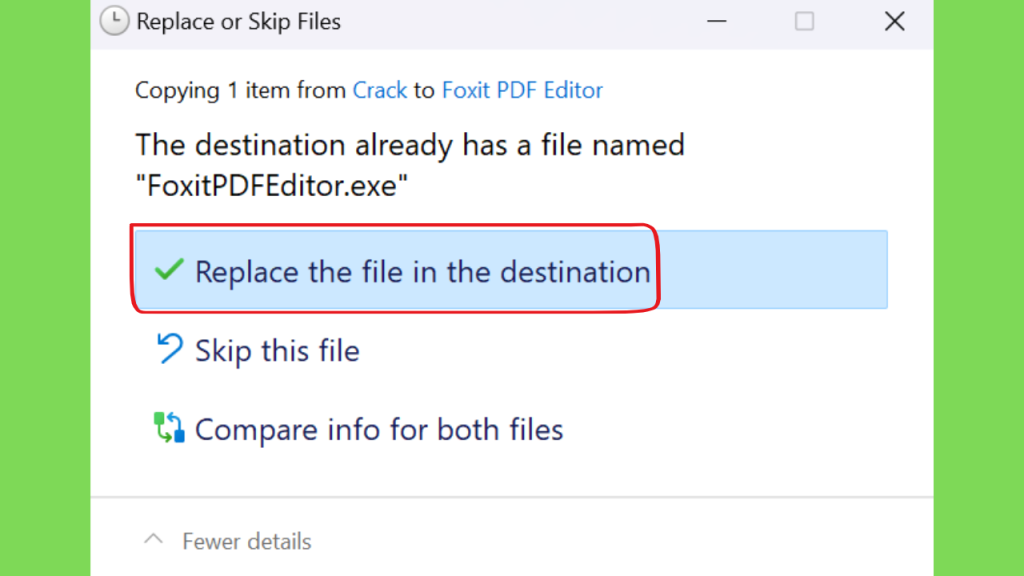This screenshot has width=1024, height=576.
Task: Minimize the Replace or Skip Files dialog
Action: click(716, 22)
